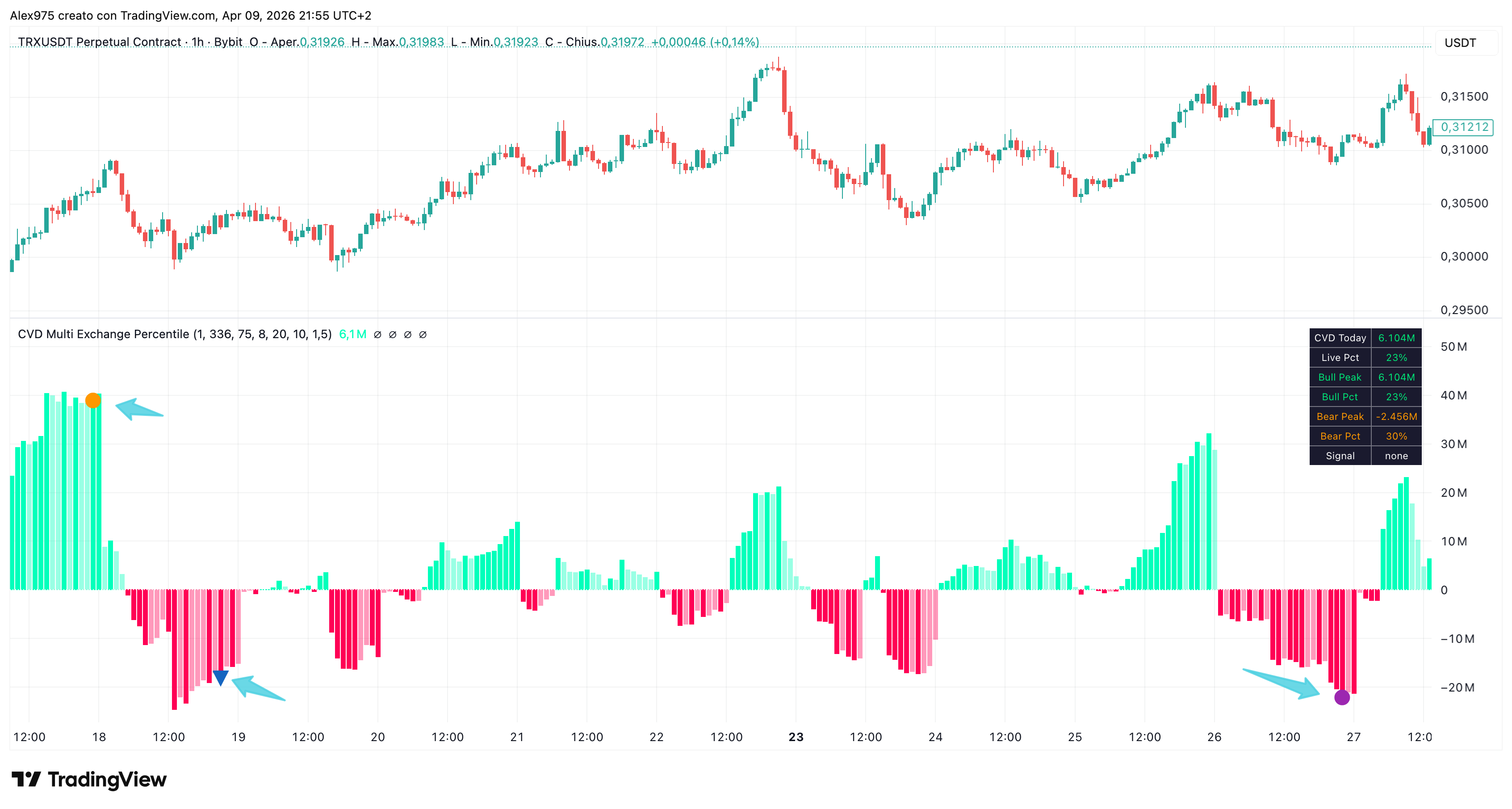This screenshot has height=809, width=1512.
Task: Click the Bull Pct label
Action: pos(1340,397)
